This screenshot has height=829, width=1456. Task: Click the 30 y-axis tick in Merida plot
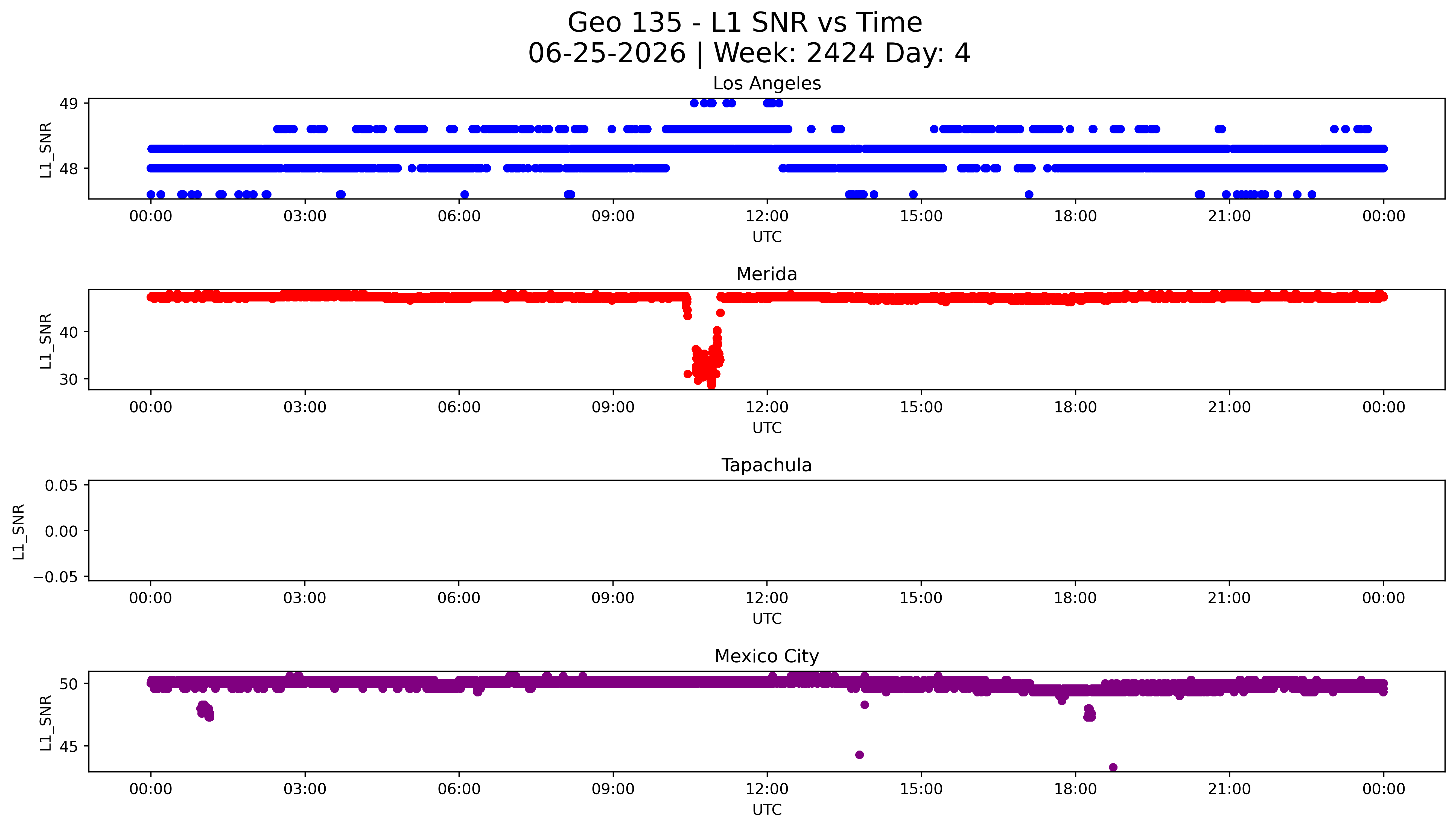68,379
